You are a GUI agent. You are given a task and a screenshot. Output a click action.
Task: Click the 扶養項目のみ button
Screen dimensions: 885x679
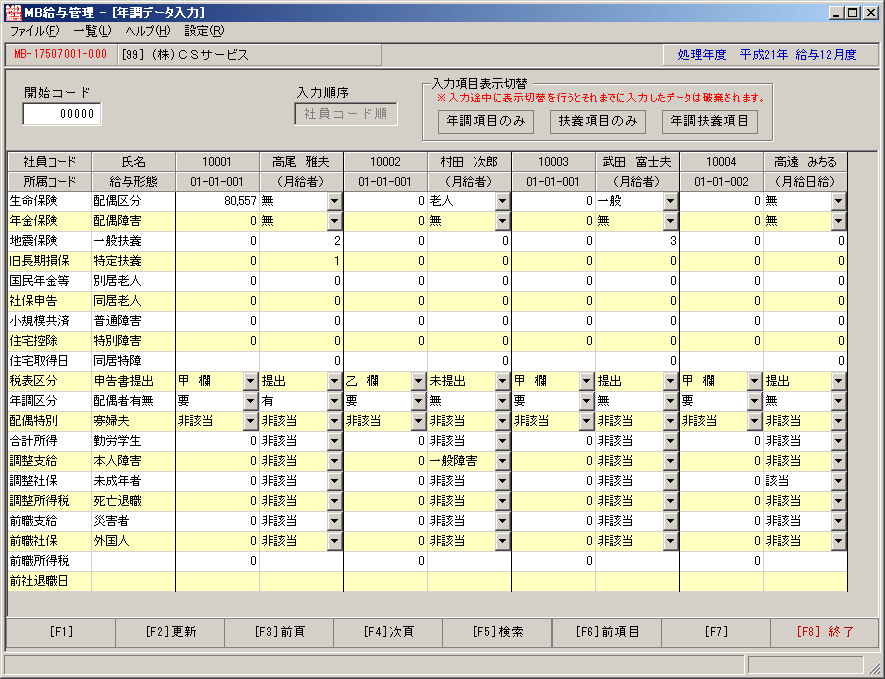[x=598, y=121]
